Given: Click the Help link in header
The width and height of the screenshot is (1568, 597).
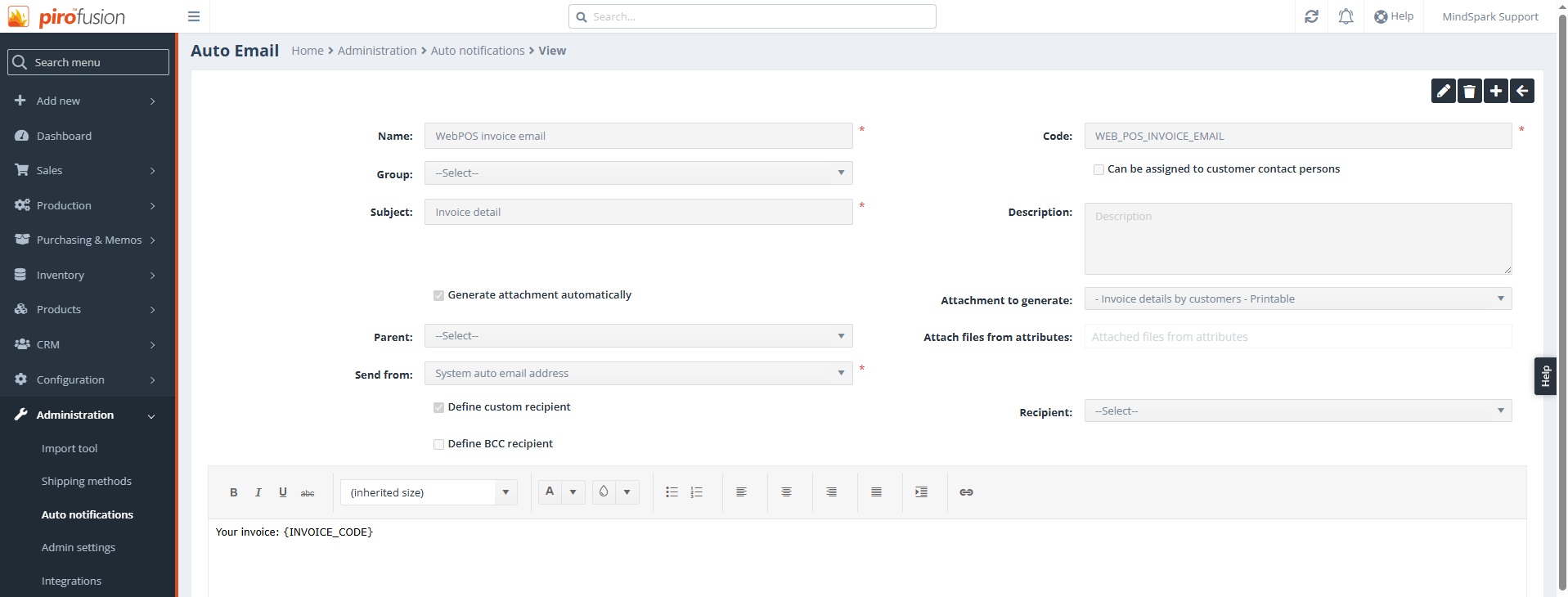Looking at the screenshot, I should 1394,16.
